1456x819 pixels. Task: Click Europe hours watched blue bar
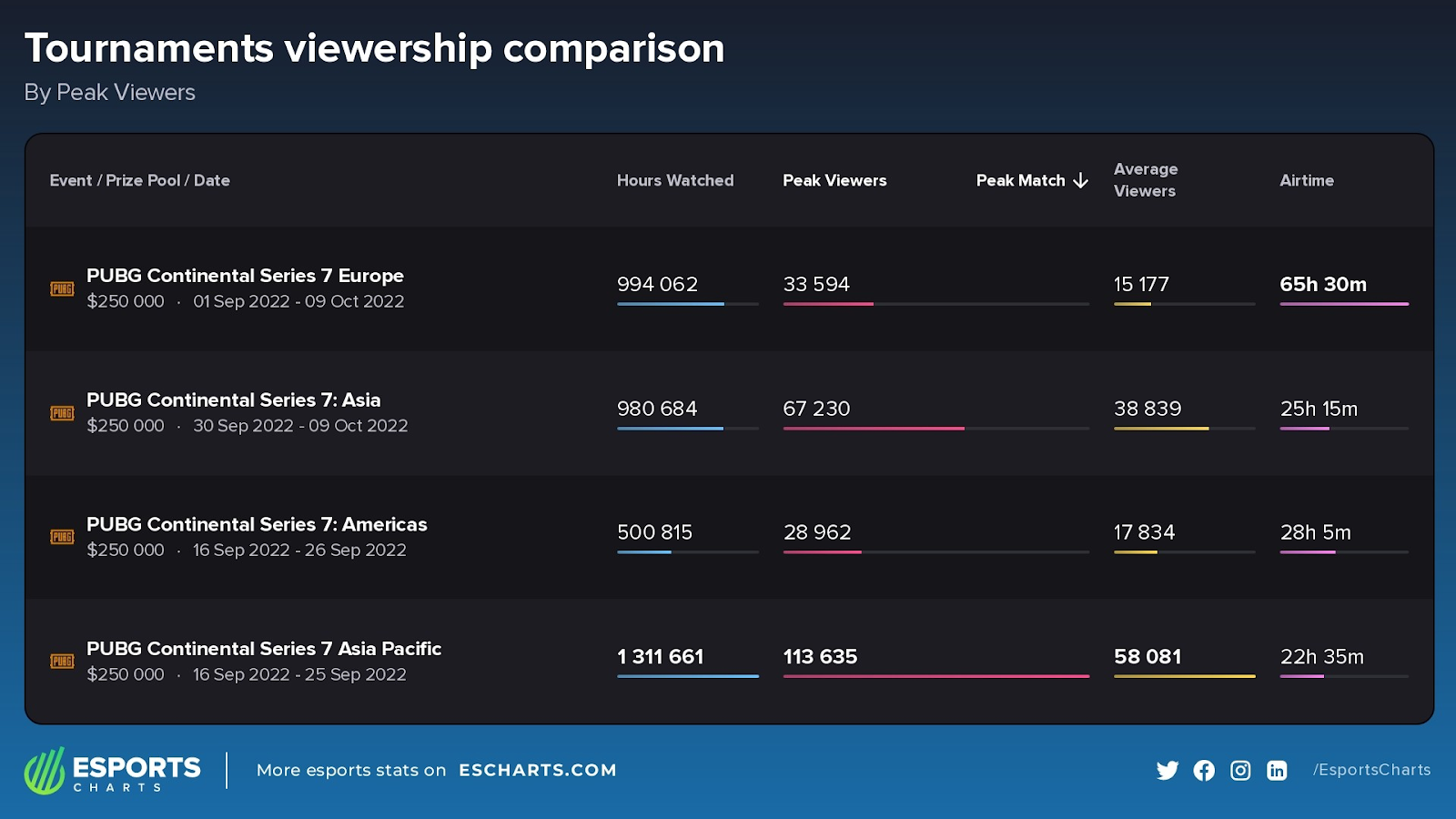(x=671, y=304)
